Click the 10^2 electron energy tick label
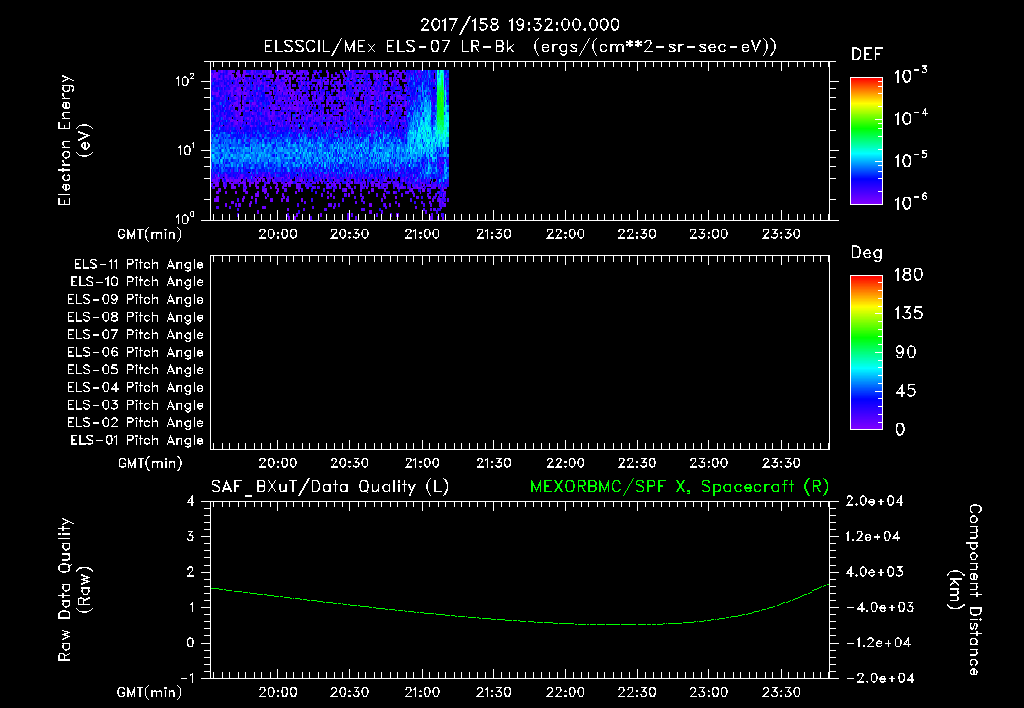This screenshot has width=1024, height=708. [185, 81]
